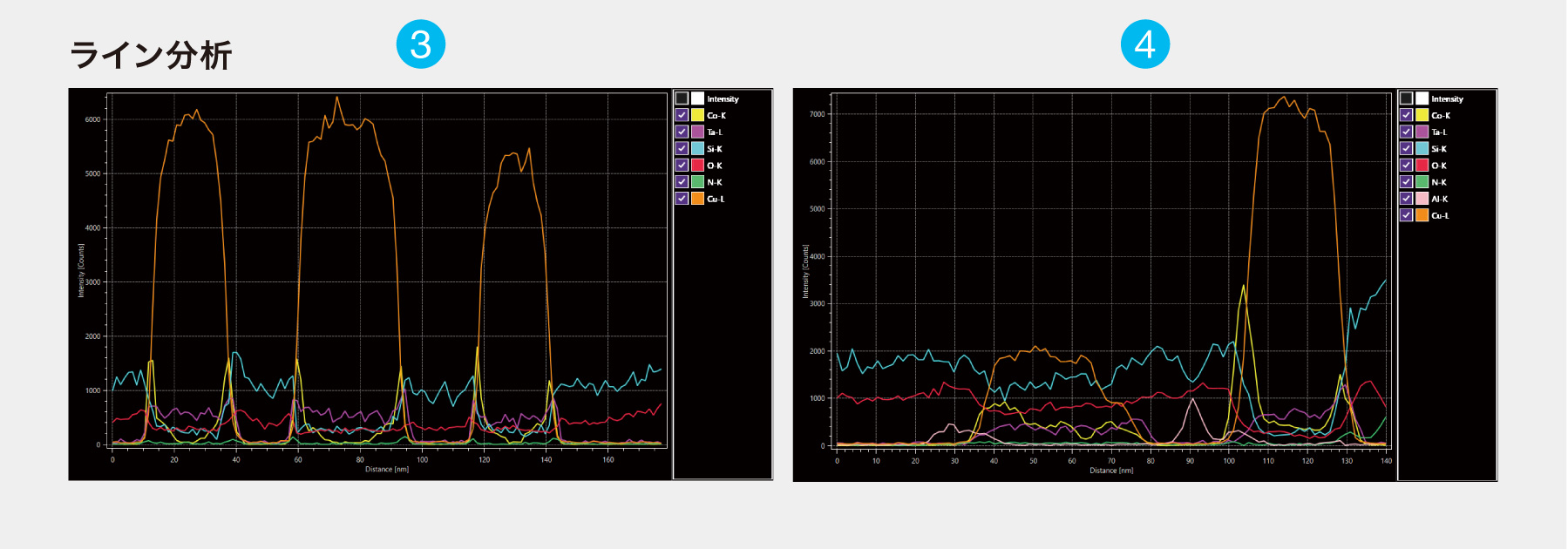The image size is (1568, 549).
Task: Click 'Intensity [Counts]' axis title of right chart
Action: 805,271
